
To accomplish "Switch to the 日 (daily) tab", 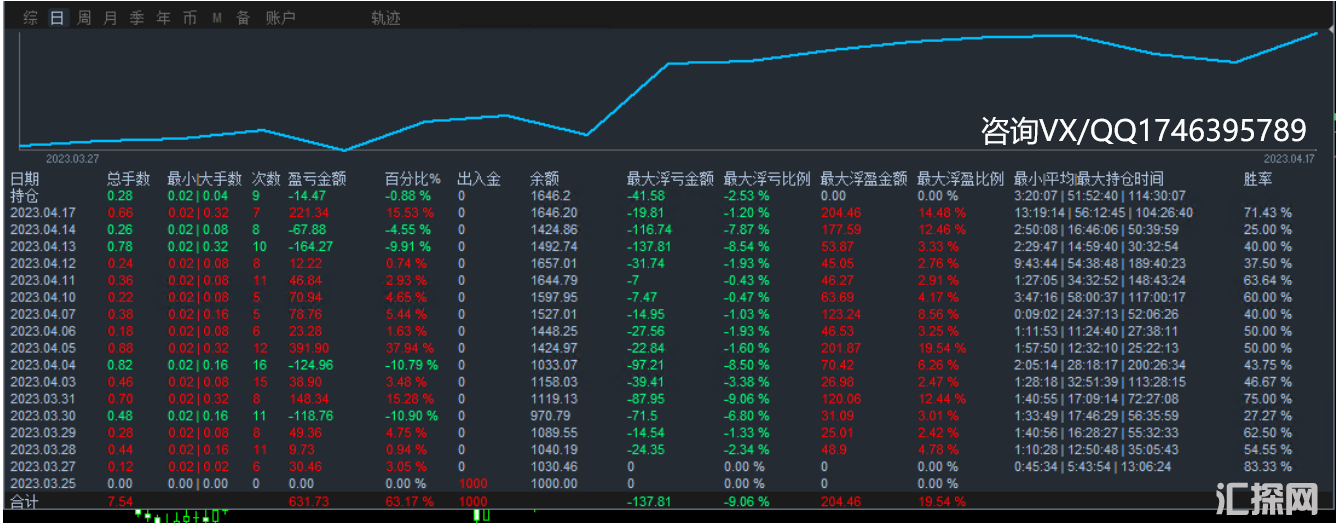I will coord(57,18).
